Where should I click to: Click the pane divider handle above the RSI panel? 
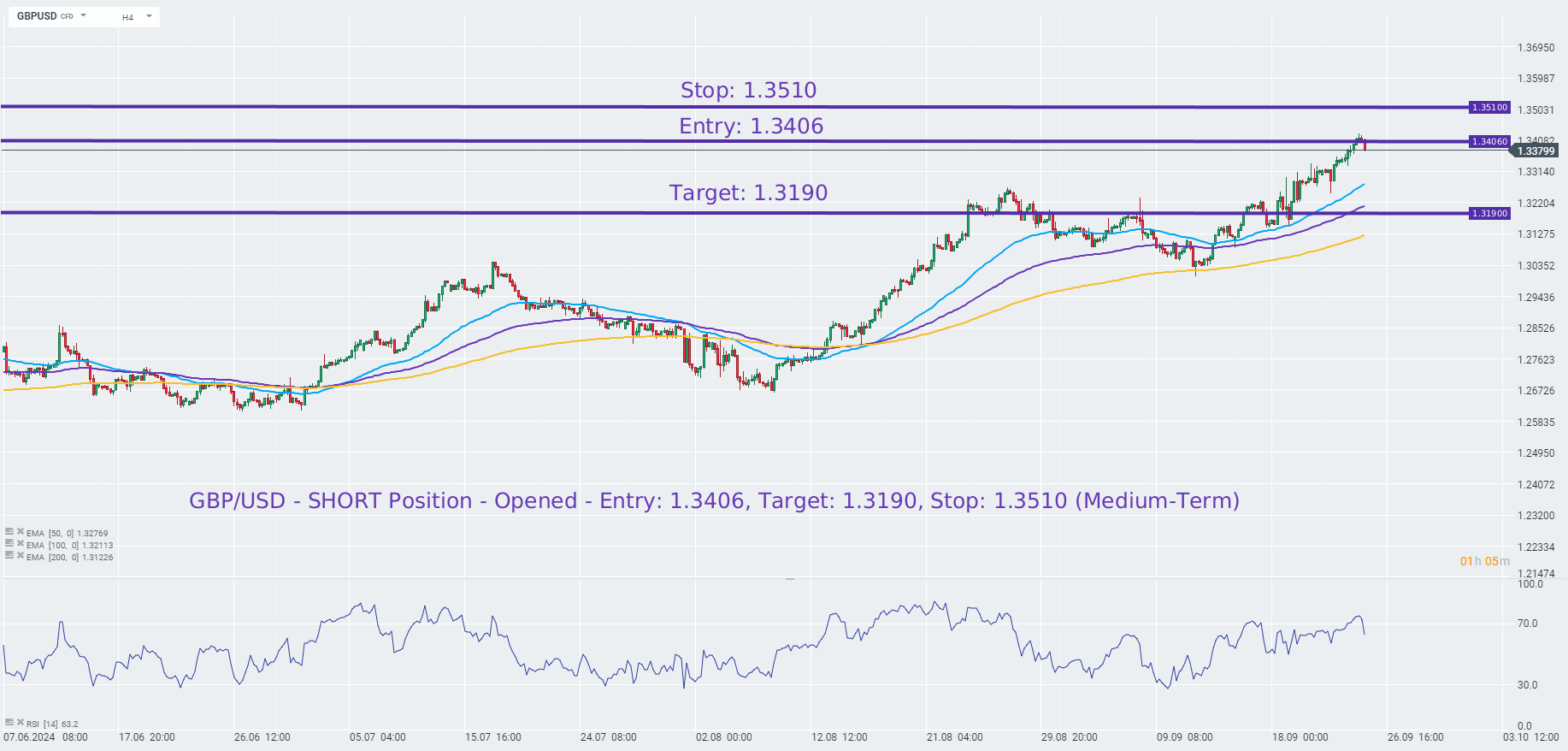pos(790,579)
